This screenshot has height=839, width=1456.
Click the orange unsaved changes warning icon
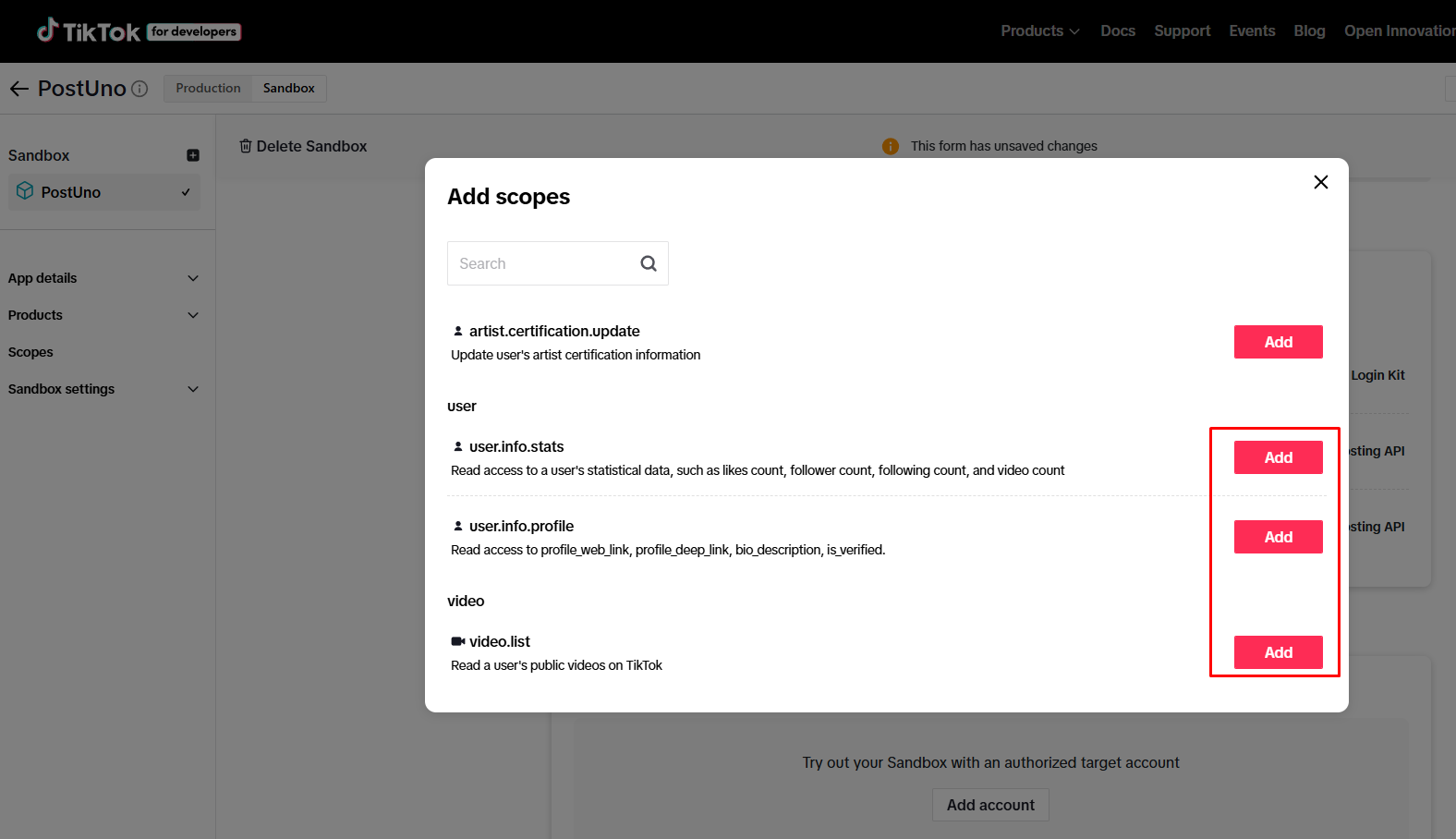(x=891, y=146)
